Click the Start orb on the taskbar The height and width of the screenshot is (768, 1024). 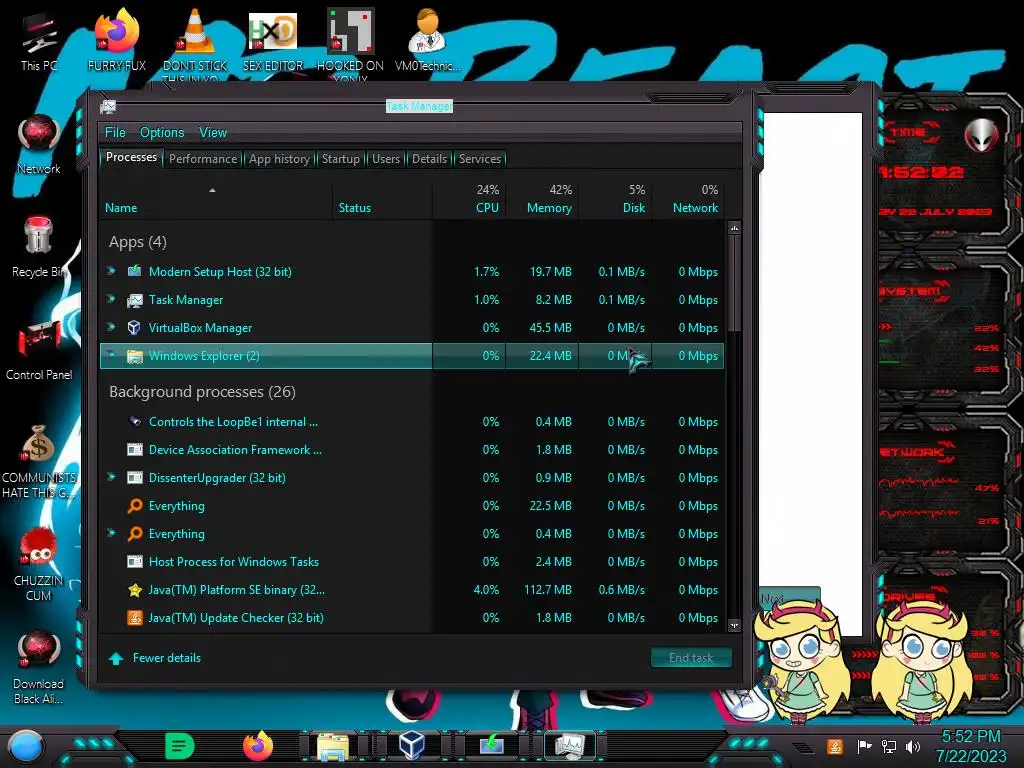pyautogui.click(x=26, y=747)
